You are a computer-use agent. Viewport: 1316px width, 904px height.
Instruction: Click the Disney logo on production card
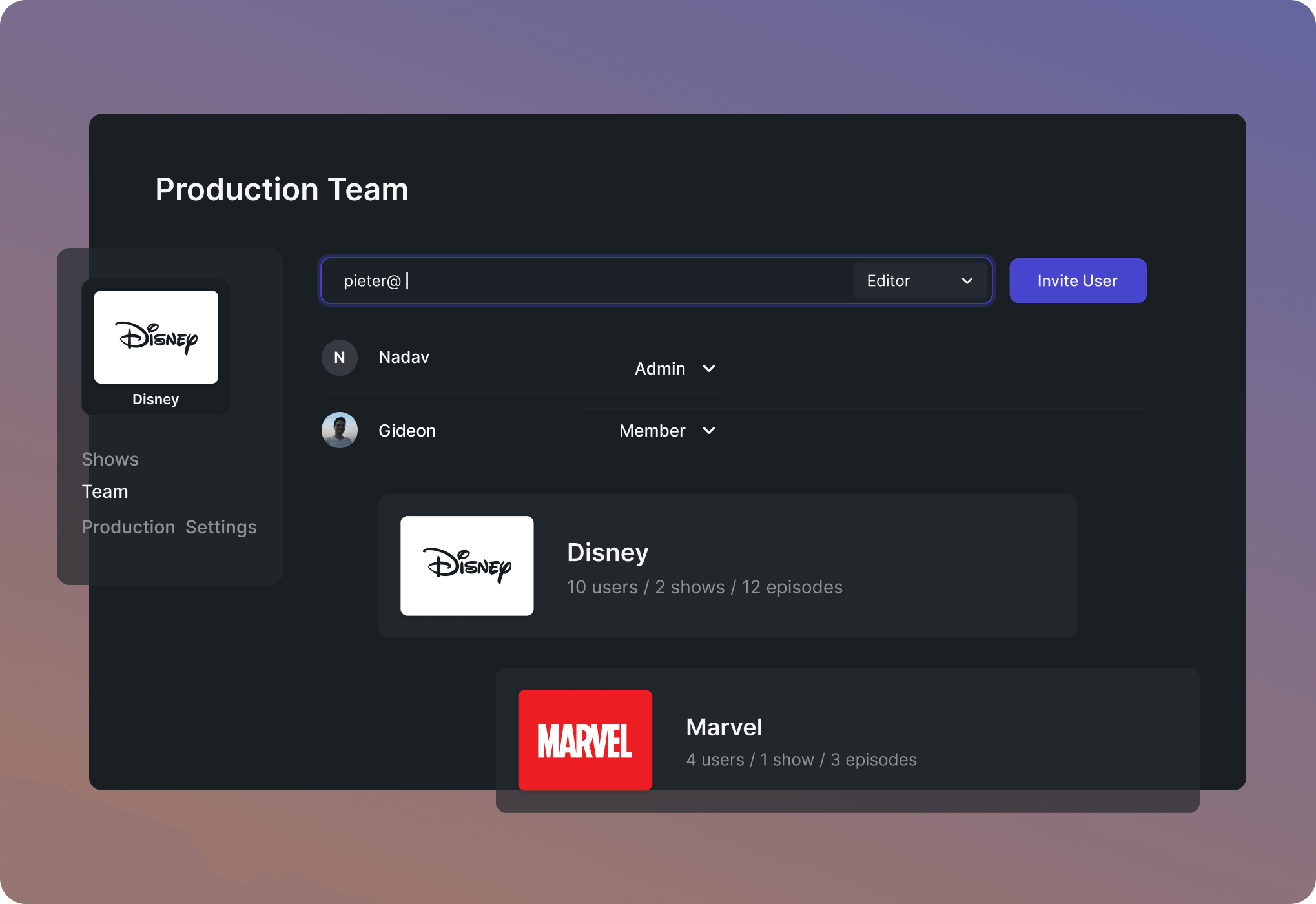(467, 566)
